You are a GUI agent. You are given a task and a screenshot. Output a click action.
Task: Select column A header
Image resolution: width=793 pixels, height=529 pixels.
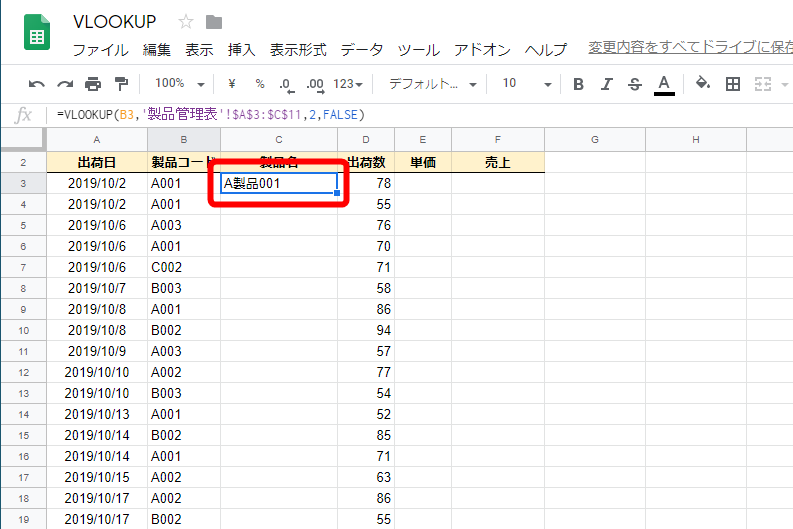tap(97, 140)
